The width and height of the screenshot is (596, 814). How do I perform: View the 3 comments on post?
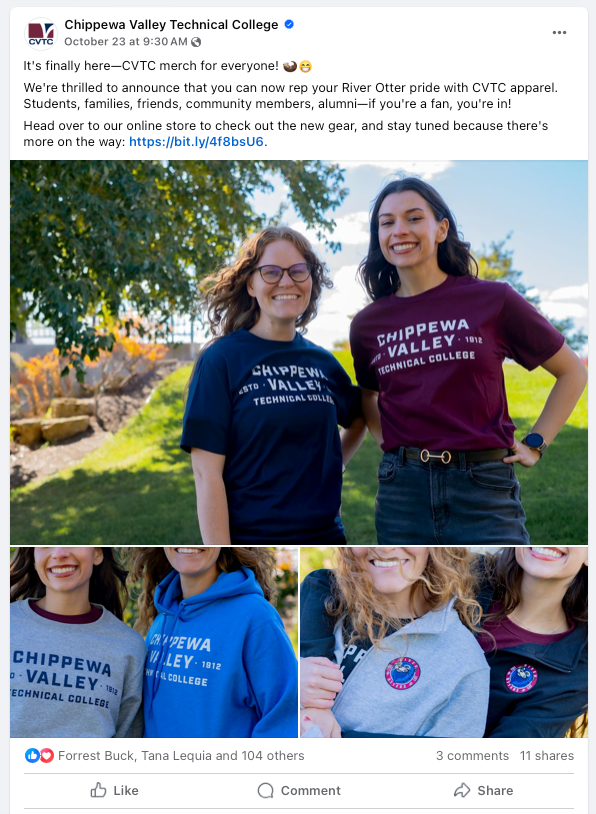click(472, 755)
